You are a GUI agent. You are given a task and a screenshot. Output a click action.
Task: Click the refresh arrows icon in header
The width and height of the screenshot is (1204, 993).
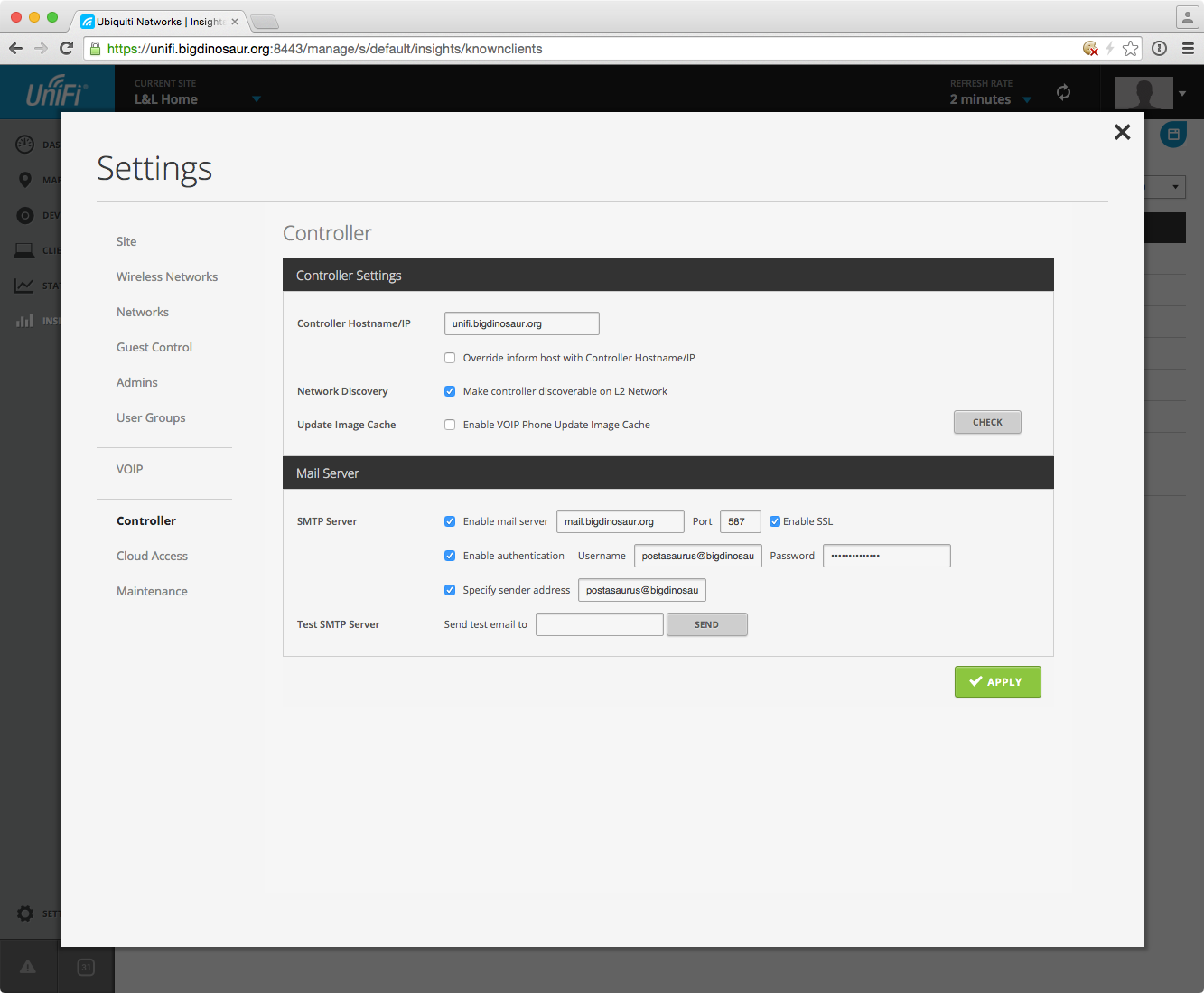1063,92
